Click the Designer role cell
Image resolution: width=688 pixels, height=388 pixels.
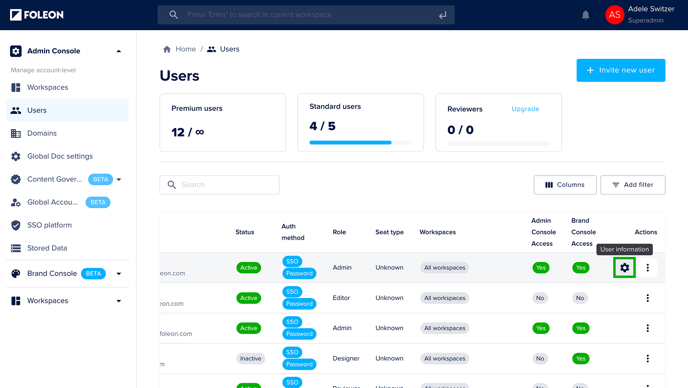346,359
